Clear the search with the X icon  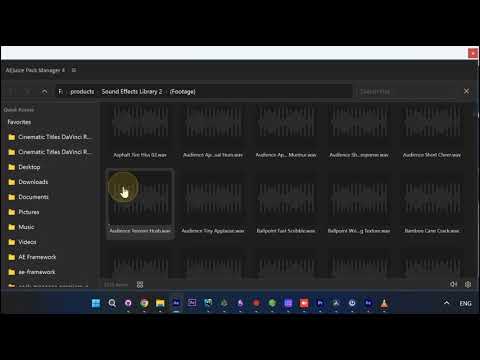tap(466, 91)
